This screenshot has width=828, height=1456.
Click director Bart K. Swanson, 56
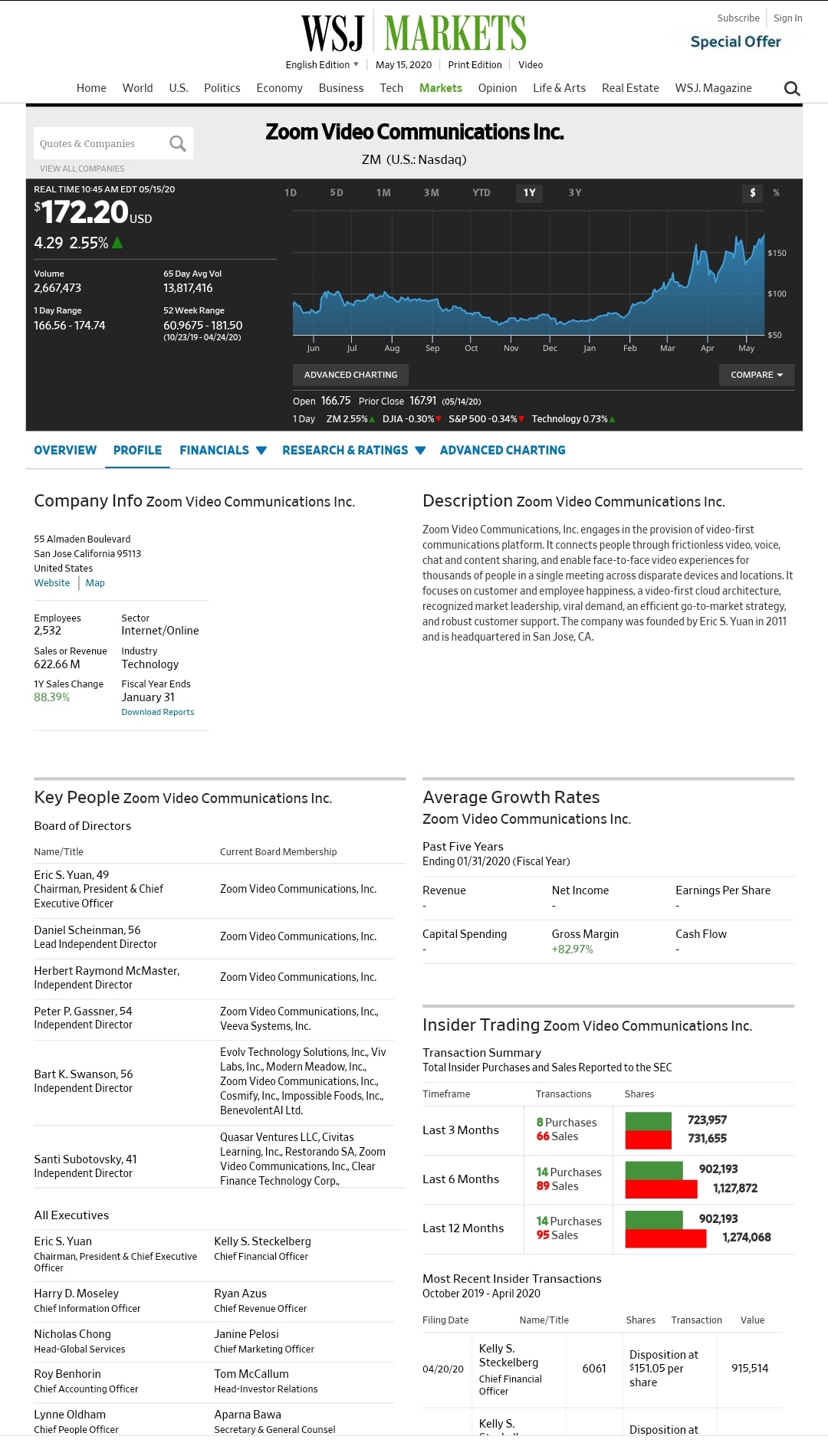[84, 1074]
